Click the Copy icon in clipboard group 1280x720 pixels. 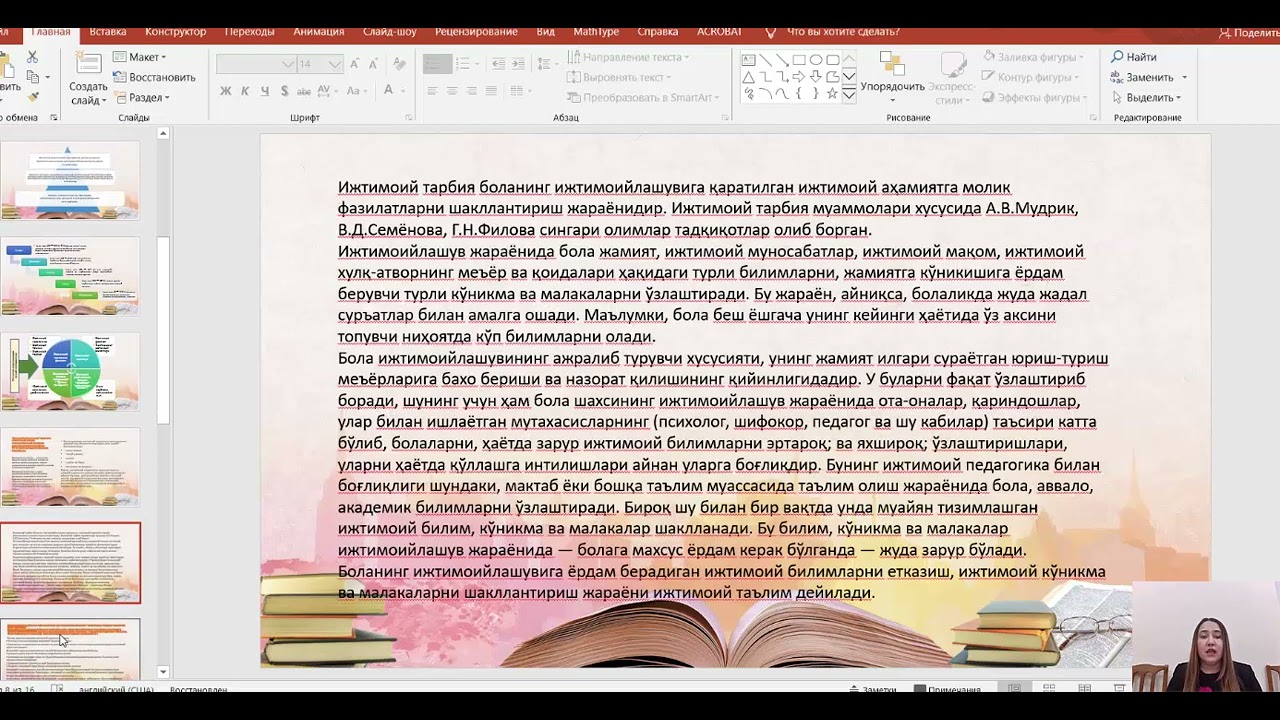click(32, 77)
